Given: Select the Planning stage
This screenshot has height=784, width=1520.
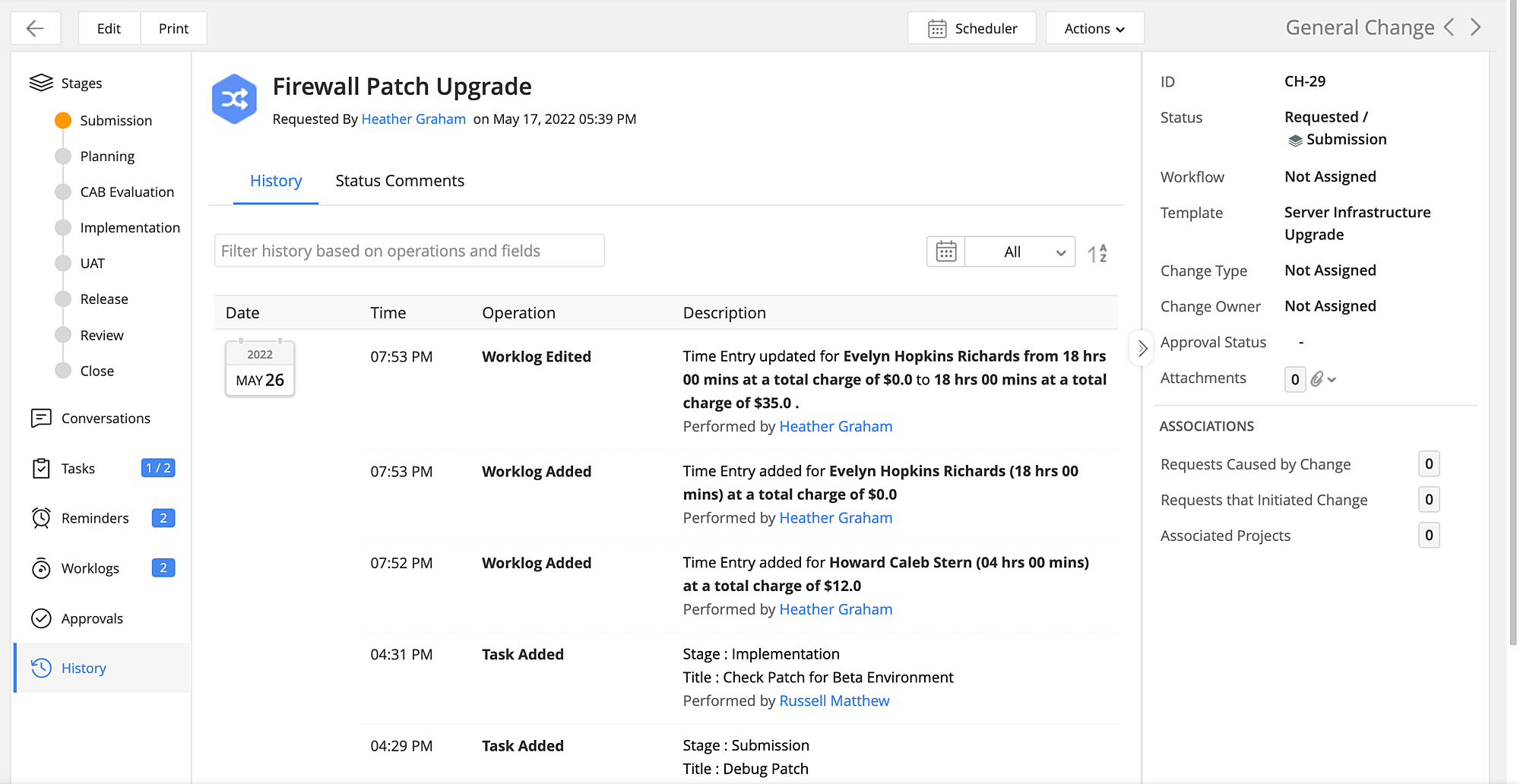Looking at the screenshot, I should click(107, 156).
